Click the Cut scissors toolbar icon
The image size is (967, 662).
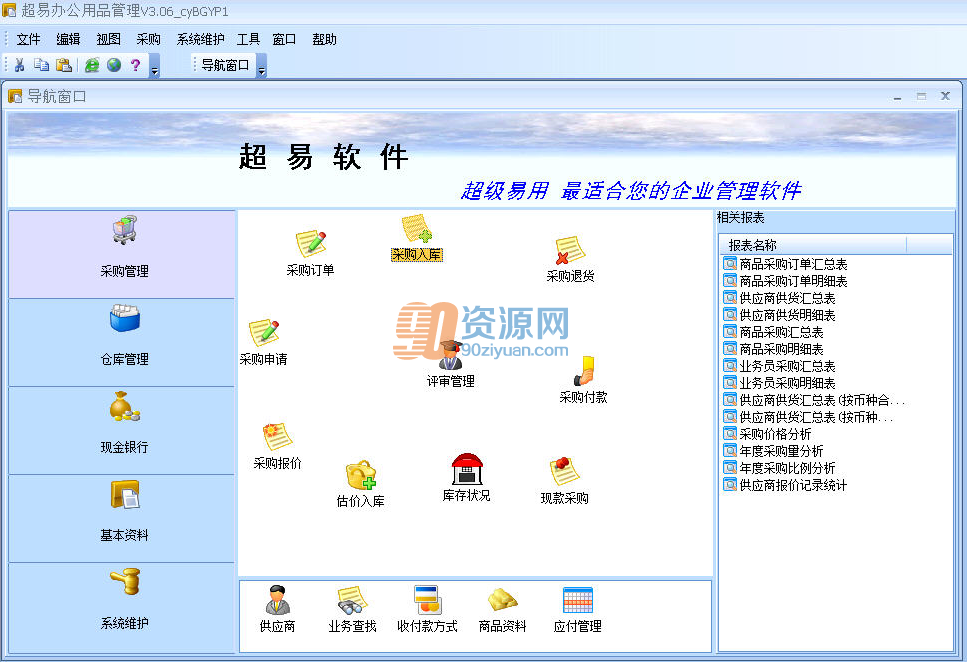(x=19, y=65)
